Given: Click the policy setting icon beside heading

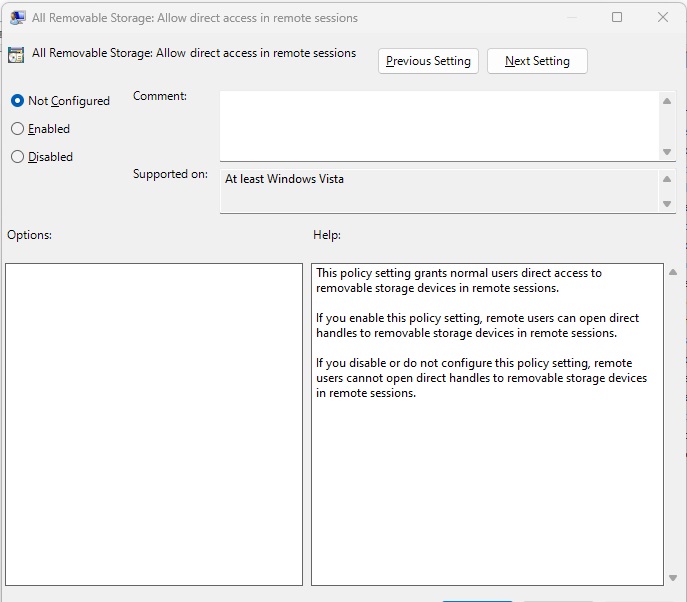Looking at the screenshot, I should [16, 55].
